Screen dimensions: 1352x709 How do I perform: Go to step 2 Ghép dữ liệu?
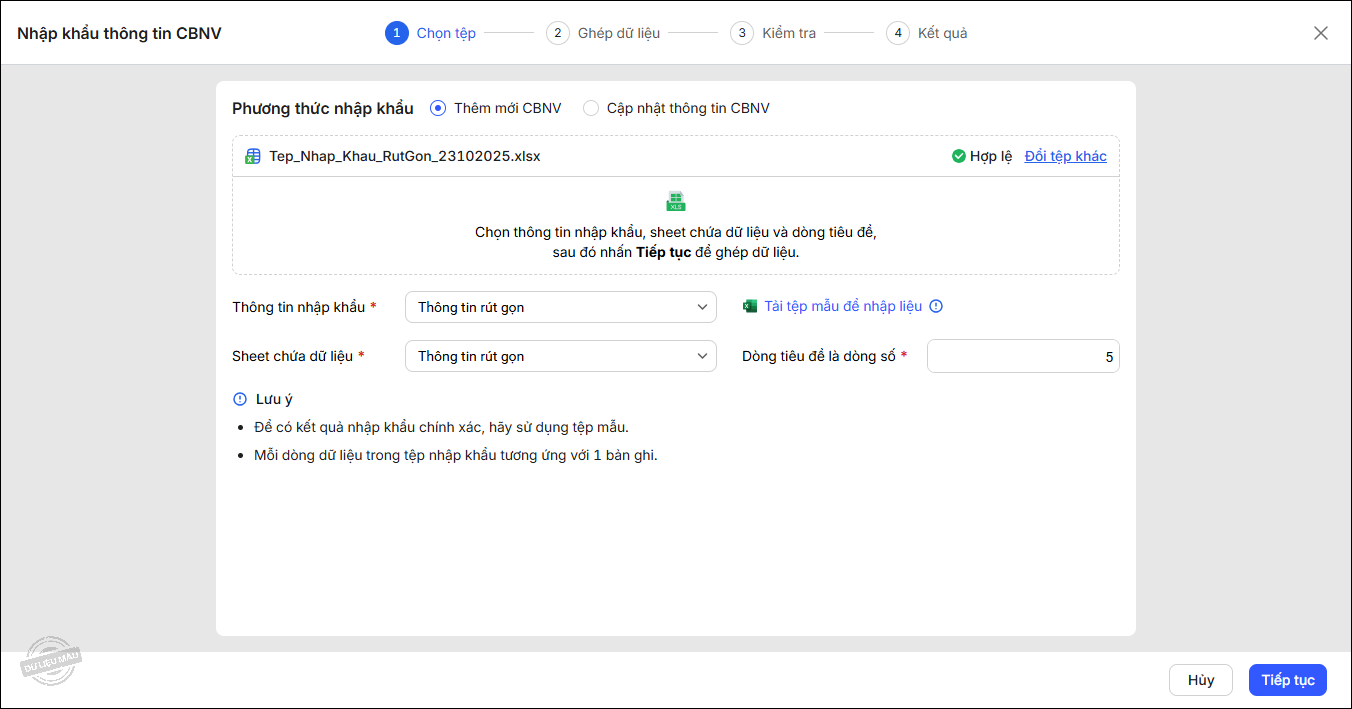coord(603,33)
